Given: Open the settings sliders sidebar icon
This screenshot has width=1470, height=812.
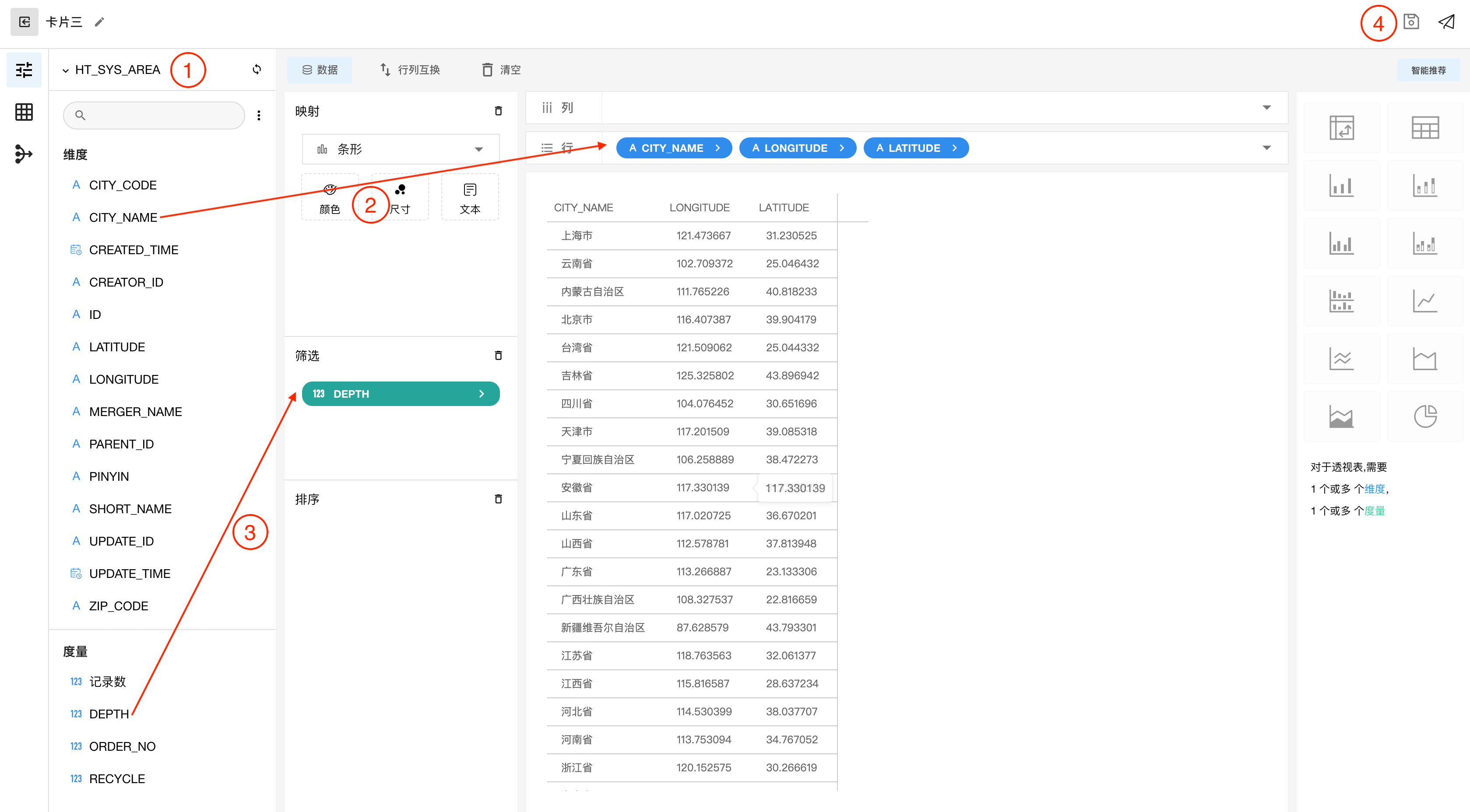Looking at the screenshot, I should [24, 70].
